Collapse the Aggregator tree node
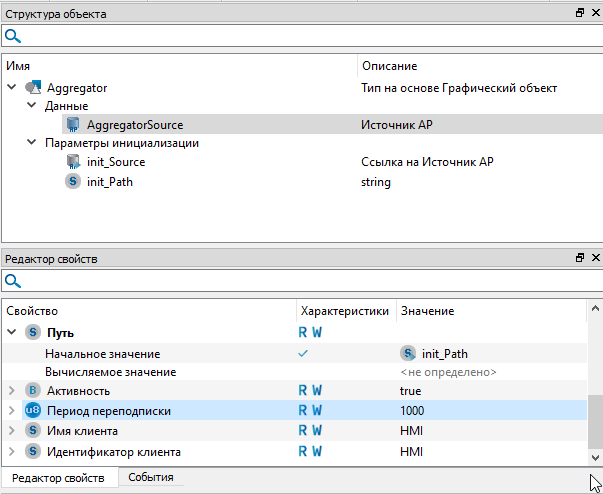Screen dimensions: 603x494 [12, 88]
